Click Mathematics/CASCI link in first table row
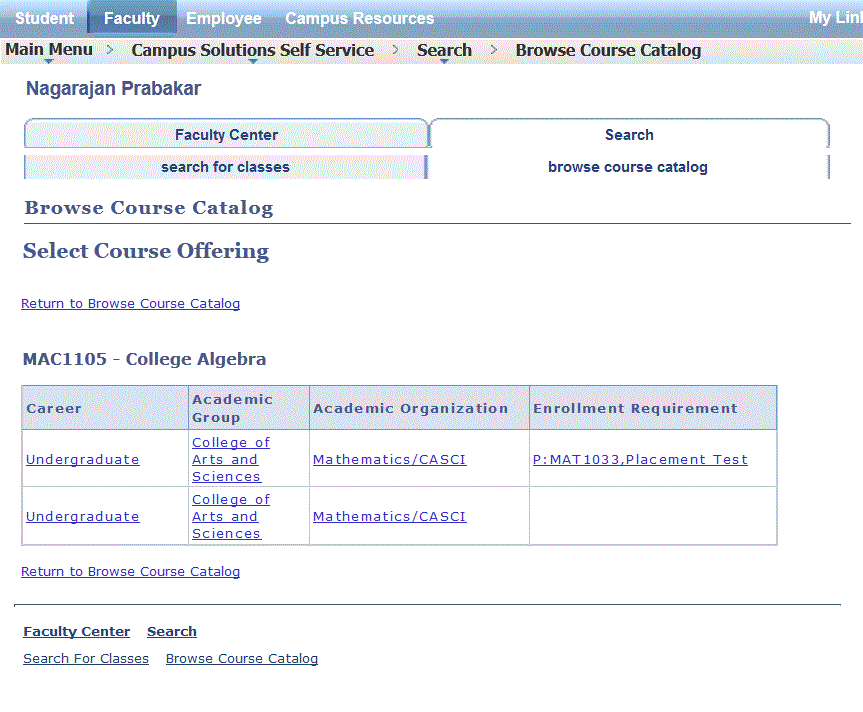This screenshot has height=712, width=863. coord(389,459)
